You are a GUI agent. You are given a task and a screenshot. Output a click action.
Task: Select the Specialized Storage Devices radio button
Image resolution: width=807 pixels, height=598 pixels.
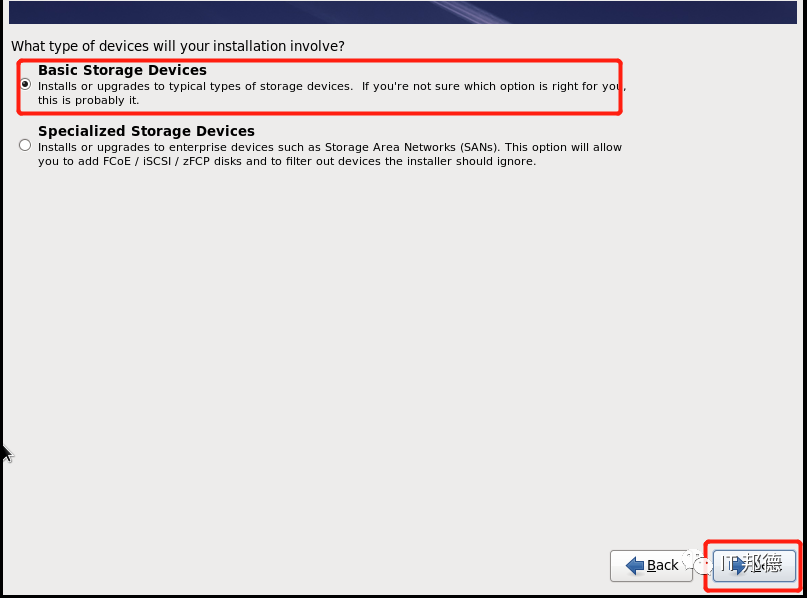(25, 145)
